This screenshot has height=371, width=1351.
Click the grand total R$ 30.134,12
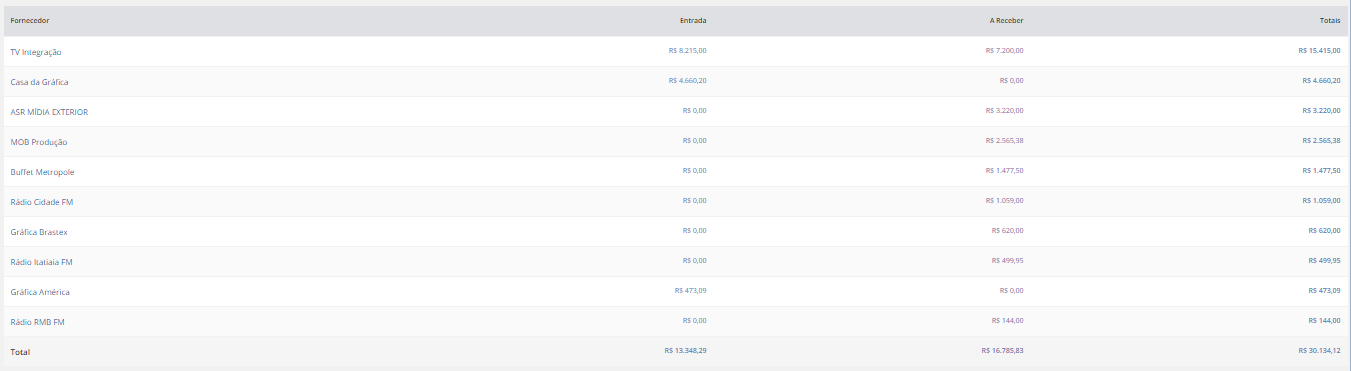(x=1319, y=351)
